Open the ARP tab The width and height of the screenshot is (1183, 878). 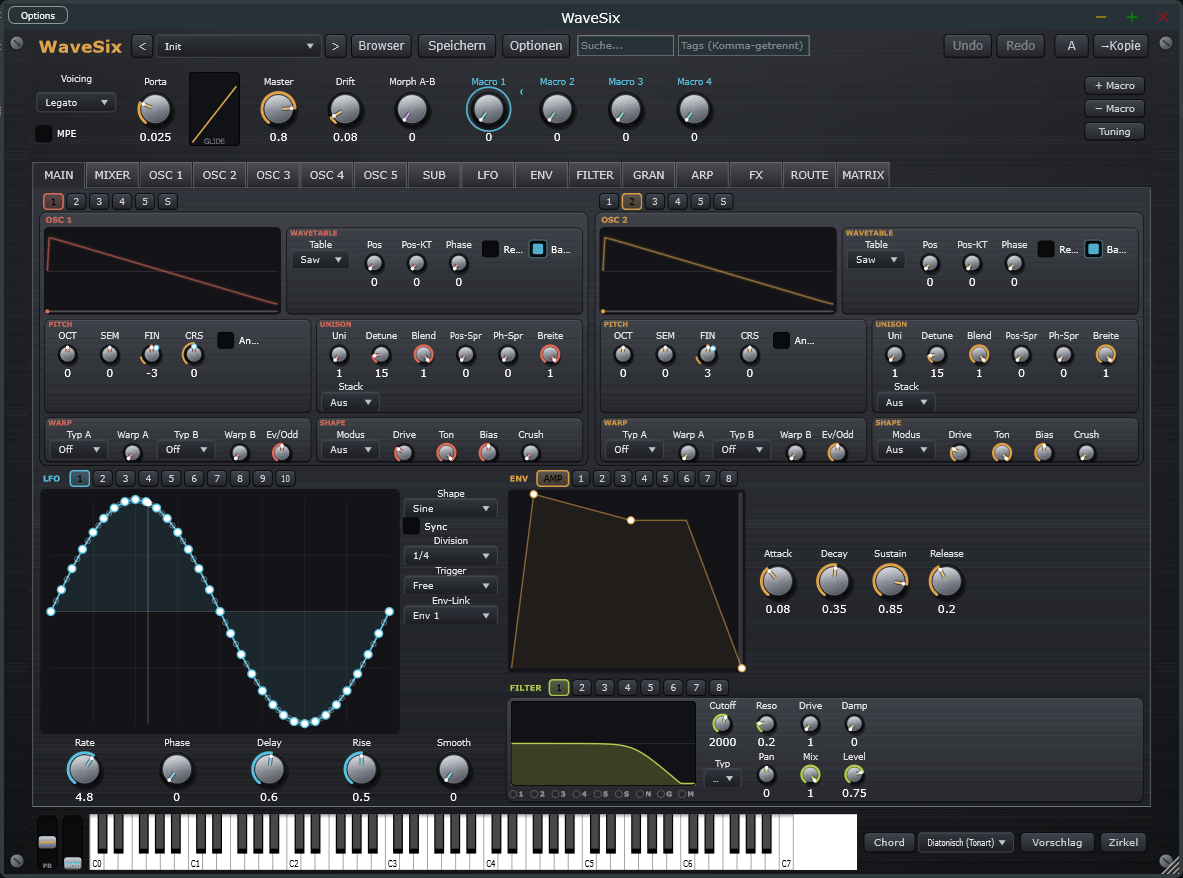coord(702,175)
